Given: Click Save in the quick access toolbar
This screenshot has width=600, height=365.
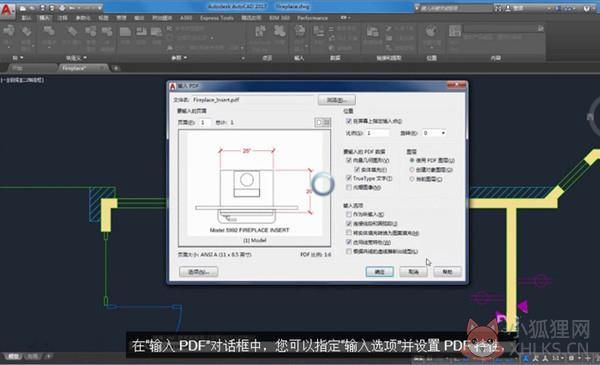Looking at the screenshot, I should click(42, 7).
